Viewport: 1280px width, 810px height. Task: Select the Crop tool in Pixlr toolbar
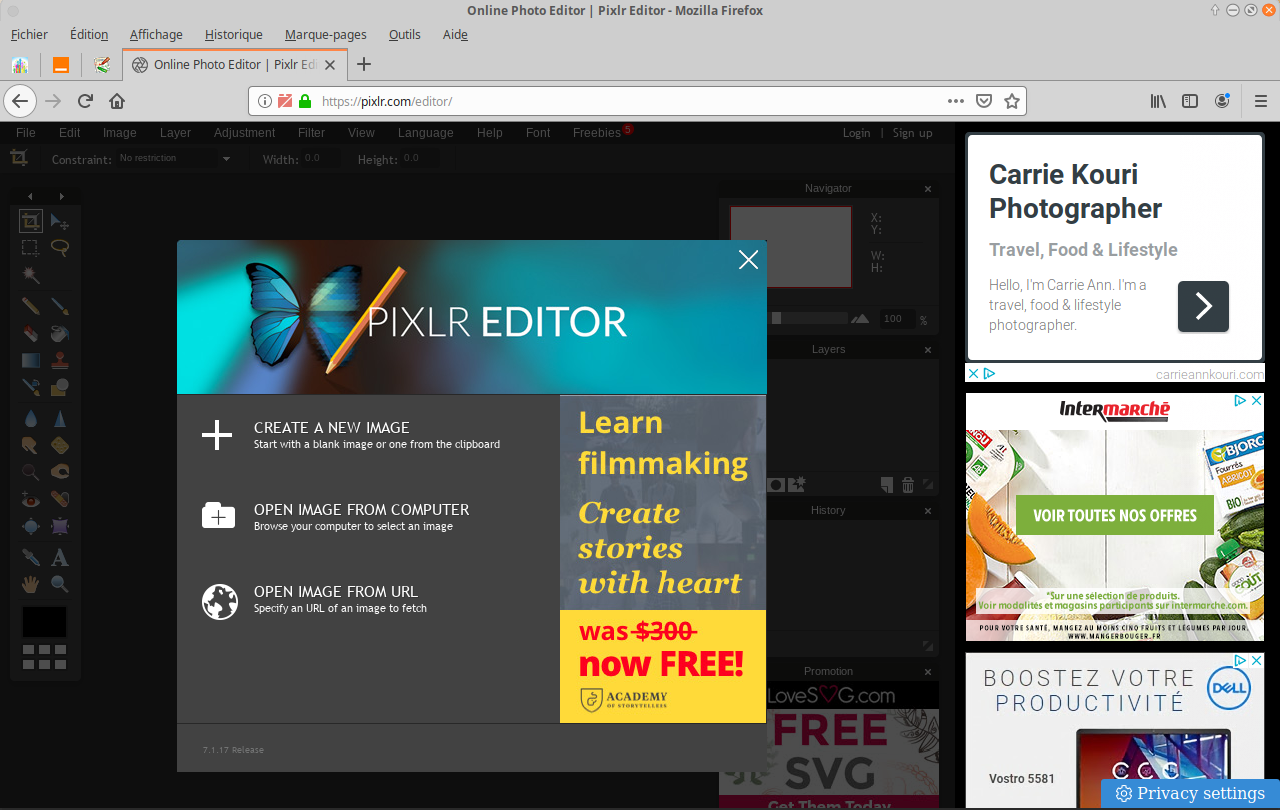(31, 222)
